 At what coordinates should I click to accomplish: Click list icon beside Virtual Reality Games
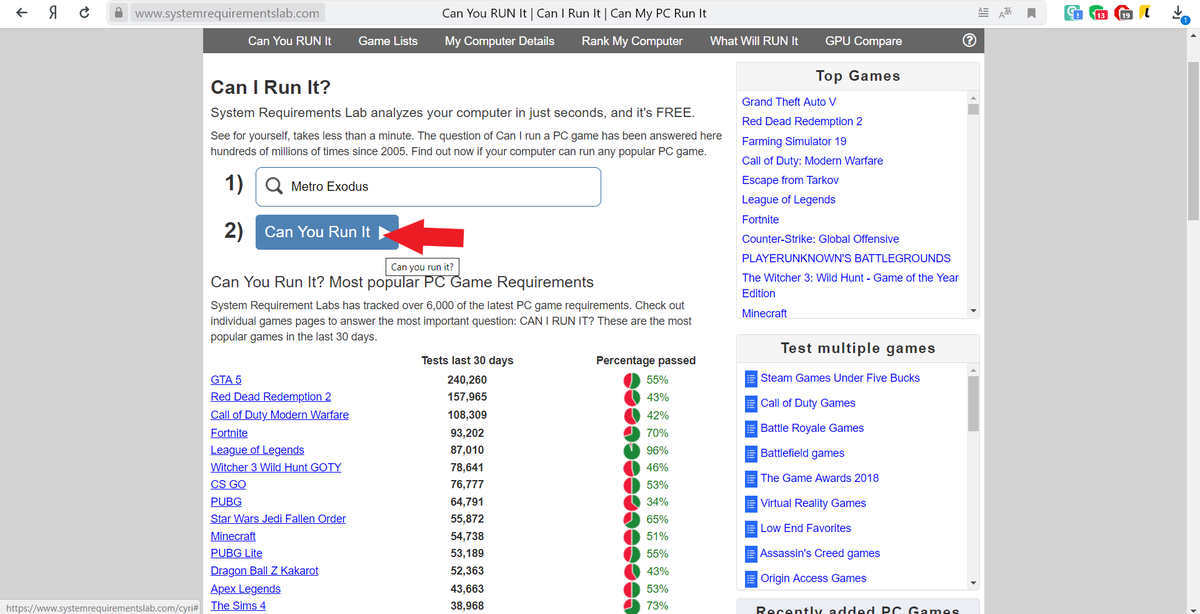751,503
